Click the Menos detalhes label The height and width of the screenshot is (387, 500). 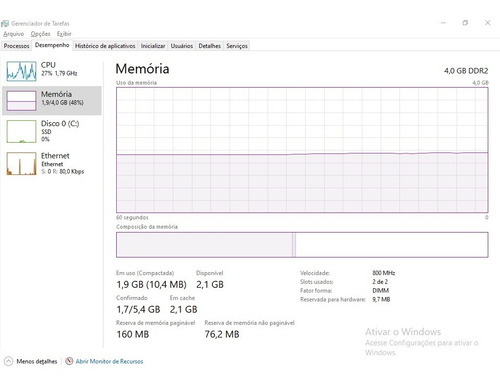click(x=37, y=361)
